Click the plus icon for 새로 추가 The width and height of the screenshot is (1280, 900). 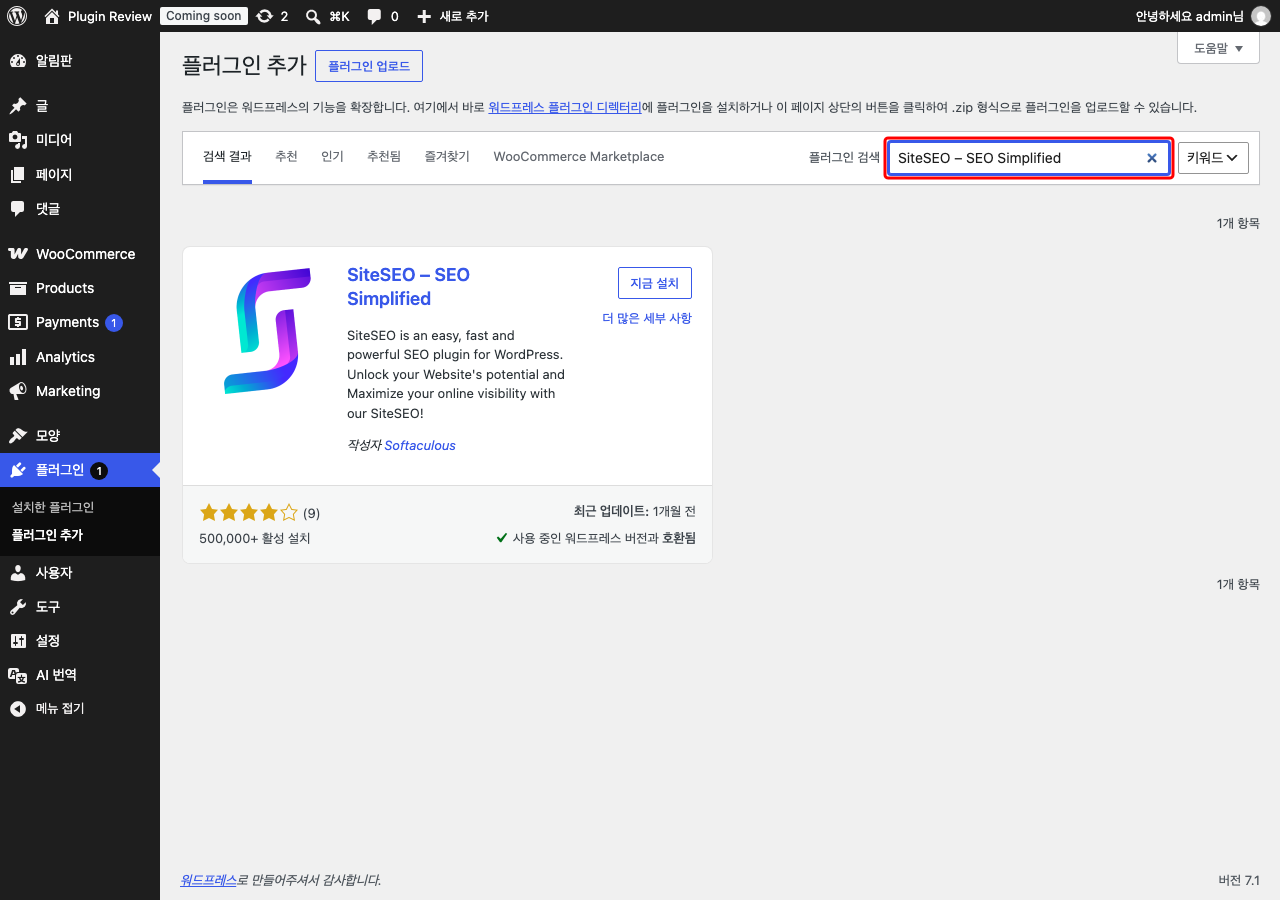pos(424,16)
